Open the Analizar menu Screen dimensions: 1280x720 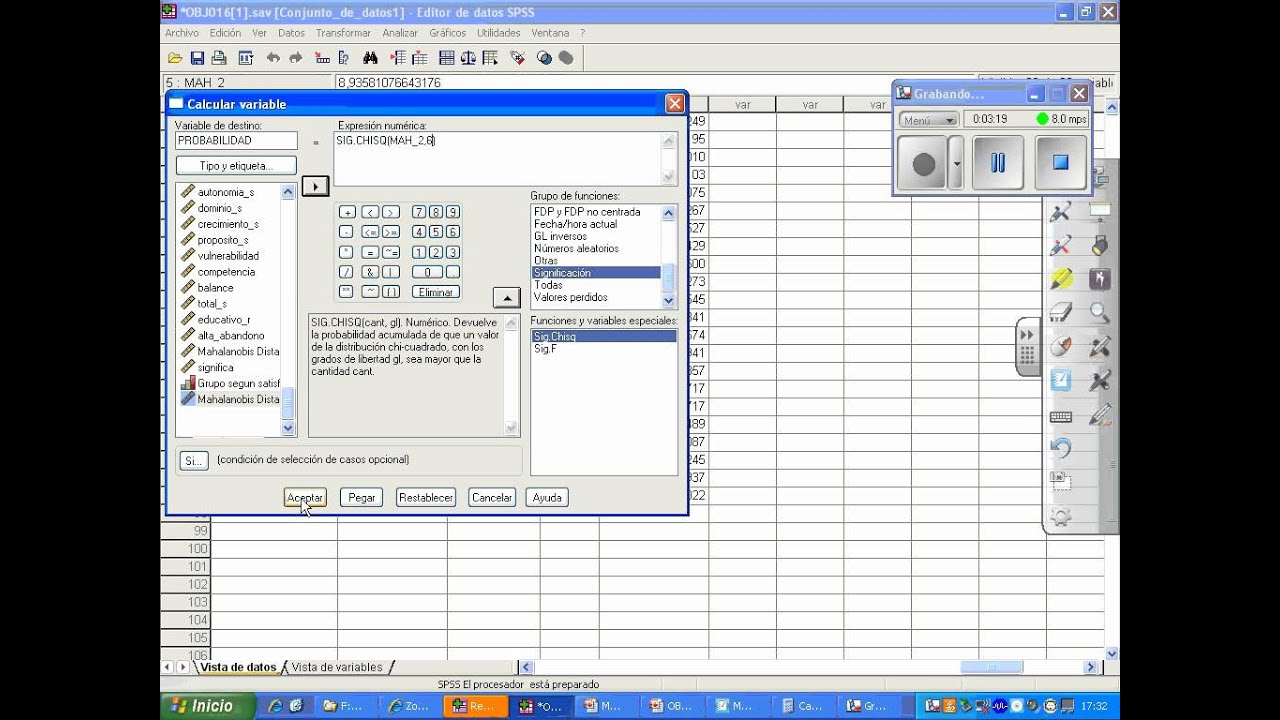coord(400,33)
